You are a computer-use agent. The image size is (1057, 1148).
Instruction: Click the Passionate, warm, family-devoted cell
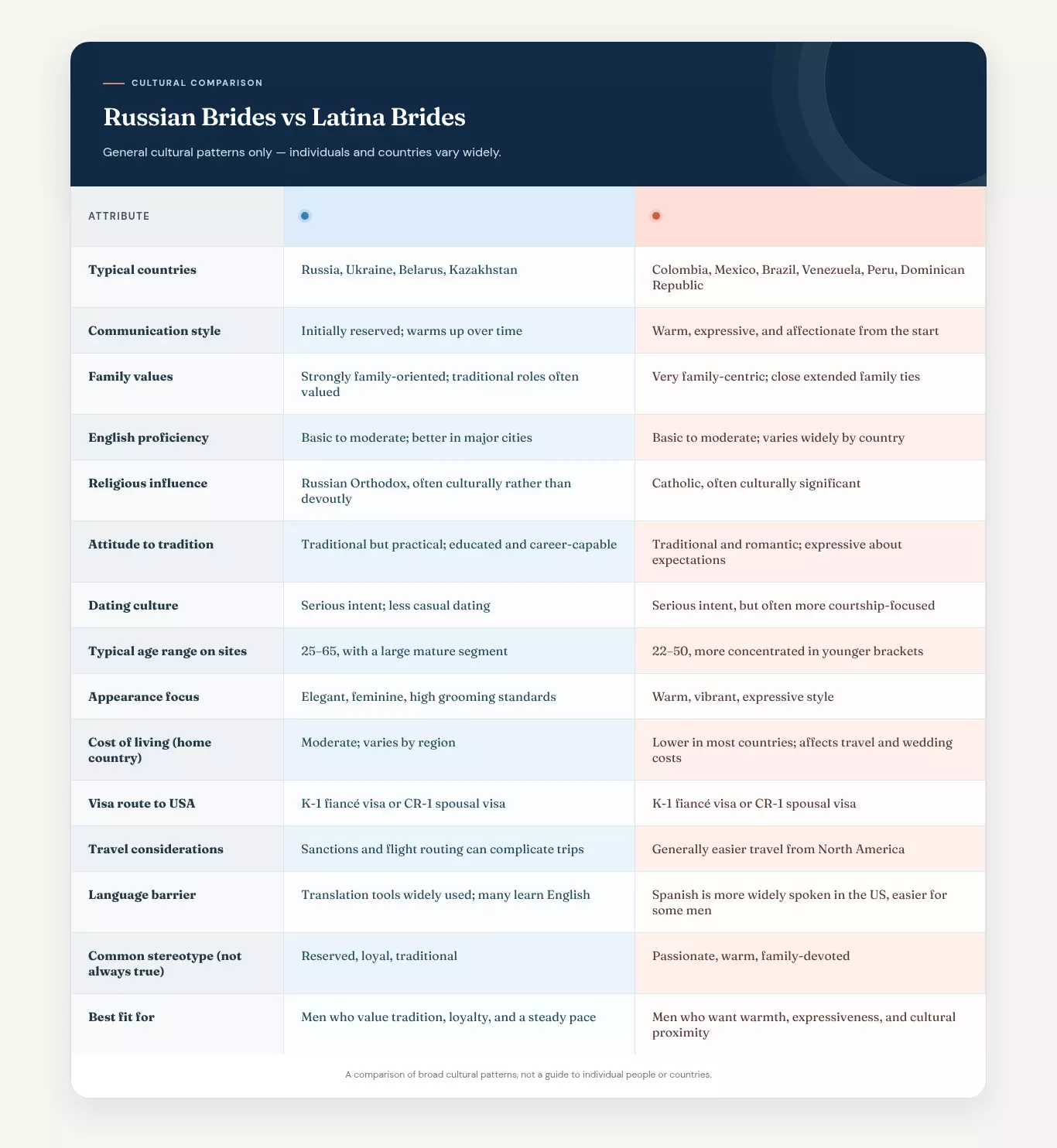[x=751, y=956]
